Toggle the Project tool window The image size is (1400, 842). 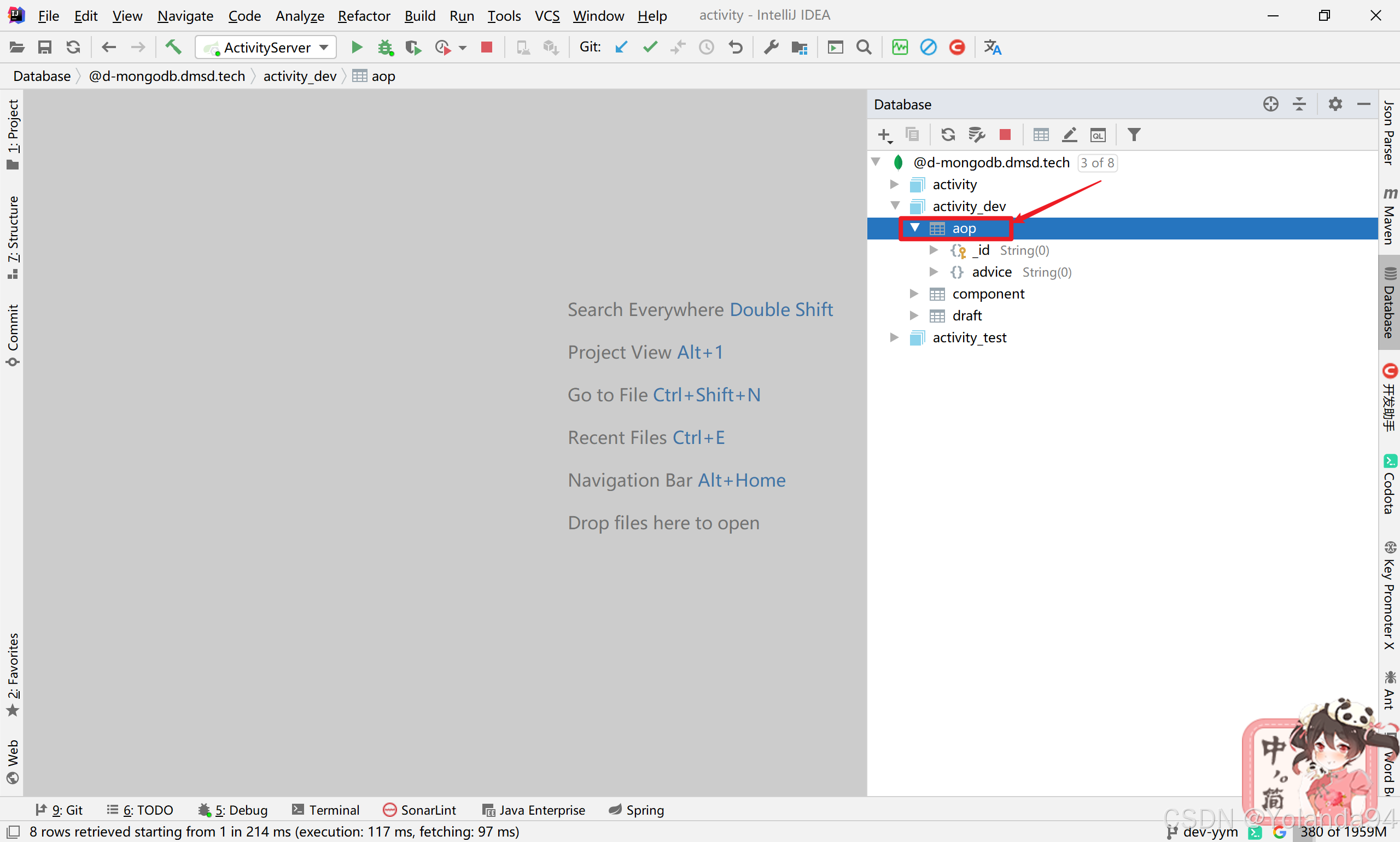[13, 133]
